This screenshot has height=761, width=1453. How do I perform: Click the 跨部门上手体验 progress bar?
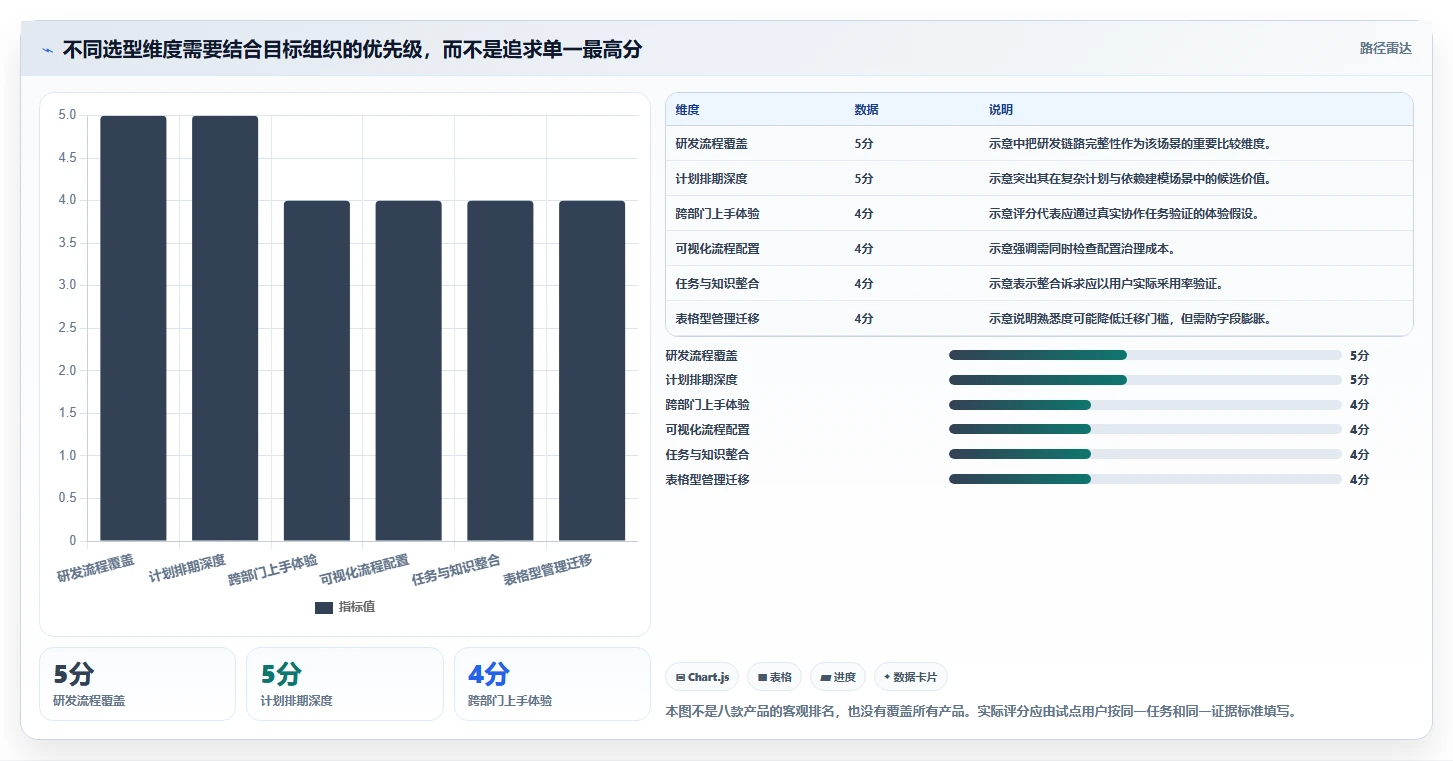1145,405
